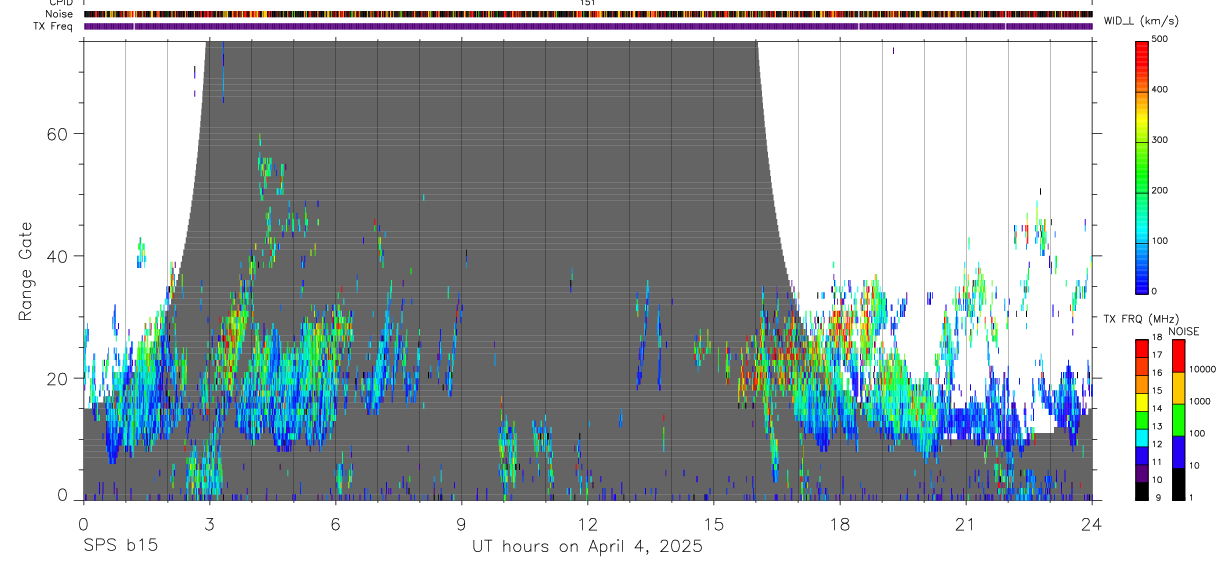The image size is (1228, 567).
Task: Click the 'CPID' row label at top
Action: click(60, 3)
